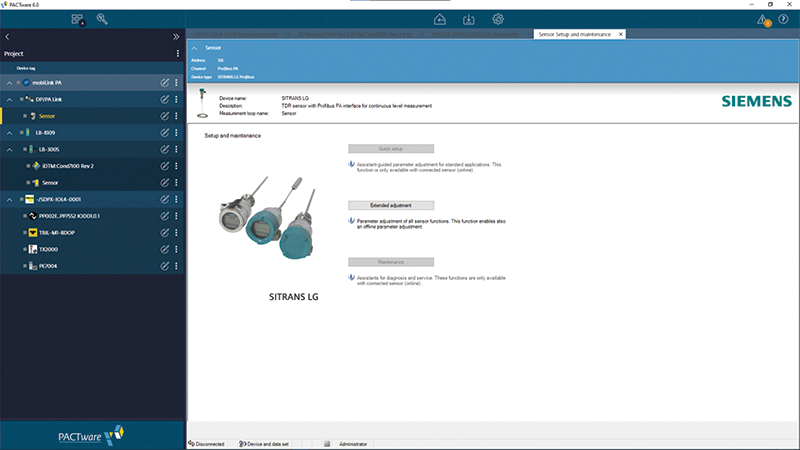Click the search/scan magnifier icon

click(x=102, y=19)
